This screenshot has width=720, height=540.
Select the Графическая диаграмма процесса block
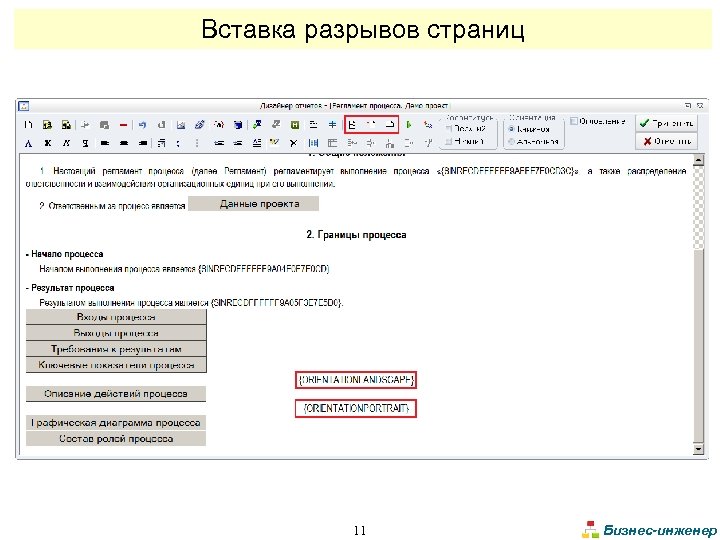click(x=116, y=422)
